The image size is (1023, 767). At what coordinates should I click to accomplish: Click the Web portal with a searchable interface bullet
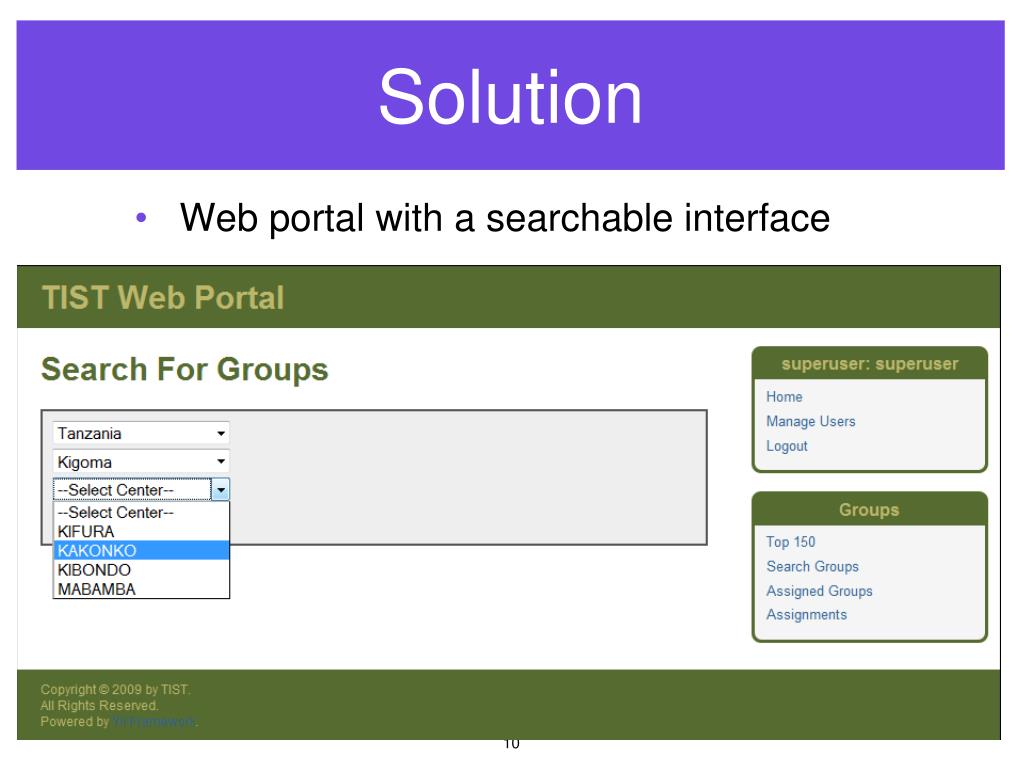505,218
